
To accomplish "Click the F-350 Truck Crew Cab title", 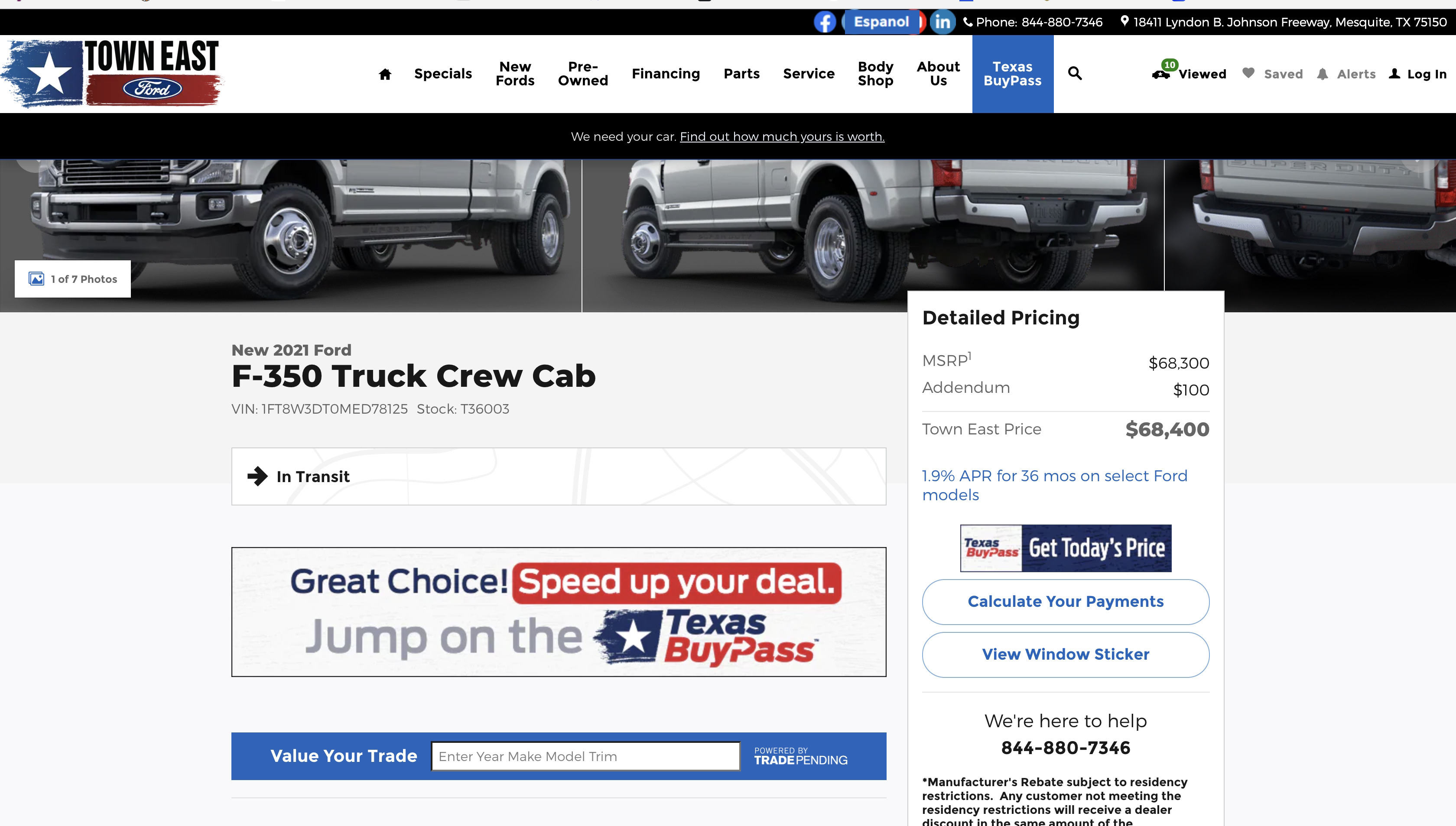I will point(414,376).
